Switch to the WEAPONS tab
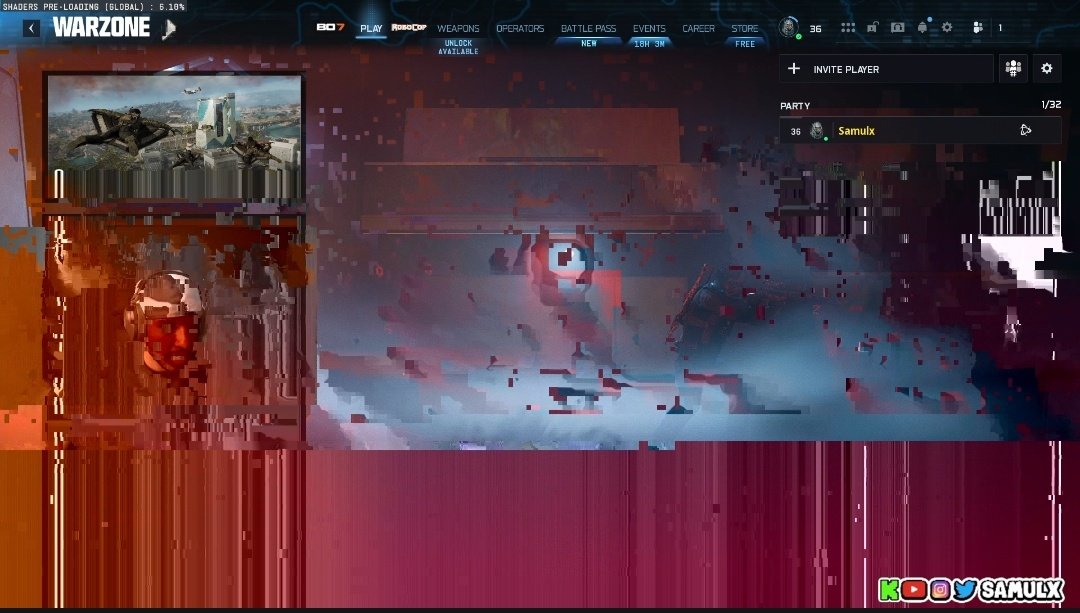This screenshot has width=1080, height=613. point(458,28)
